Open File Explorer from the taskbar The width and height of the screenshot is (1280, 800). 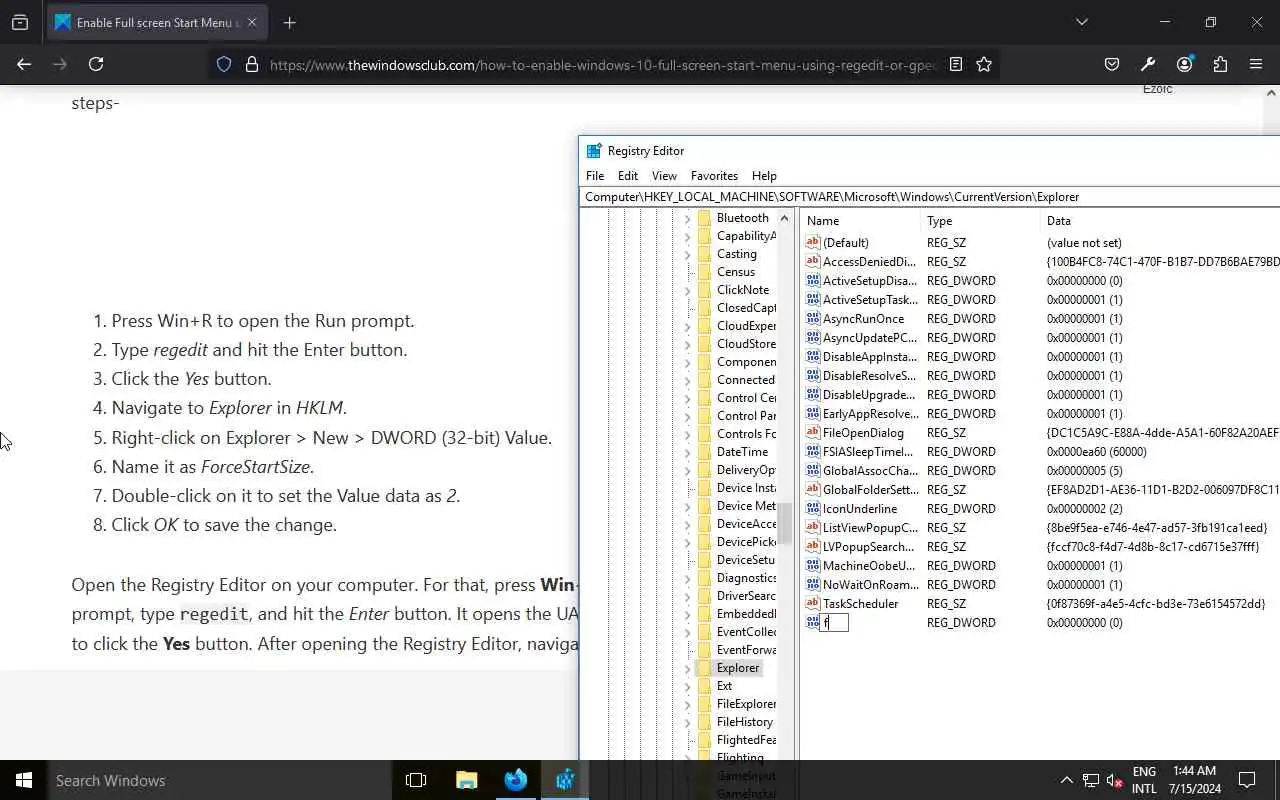pos(466,780)
